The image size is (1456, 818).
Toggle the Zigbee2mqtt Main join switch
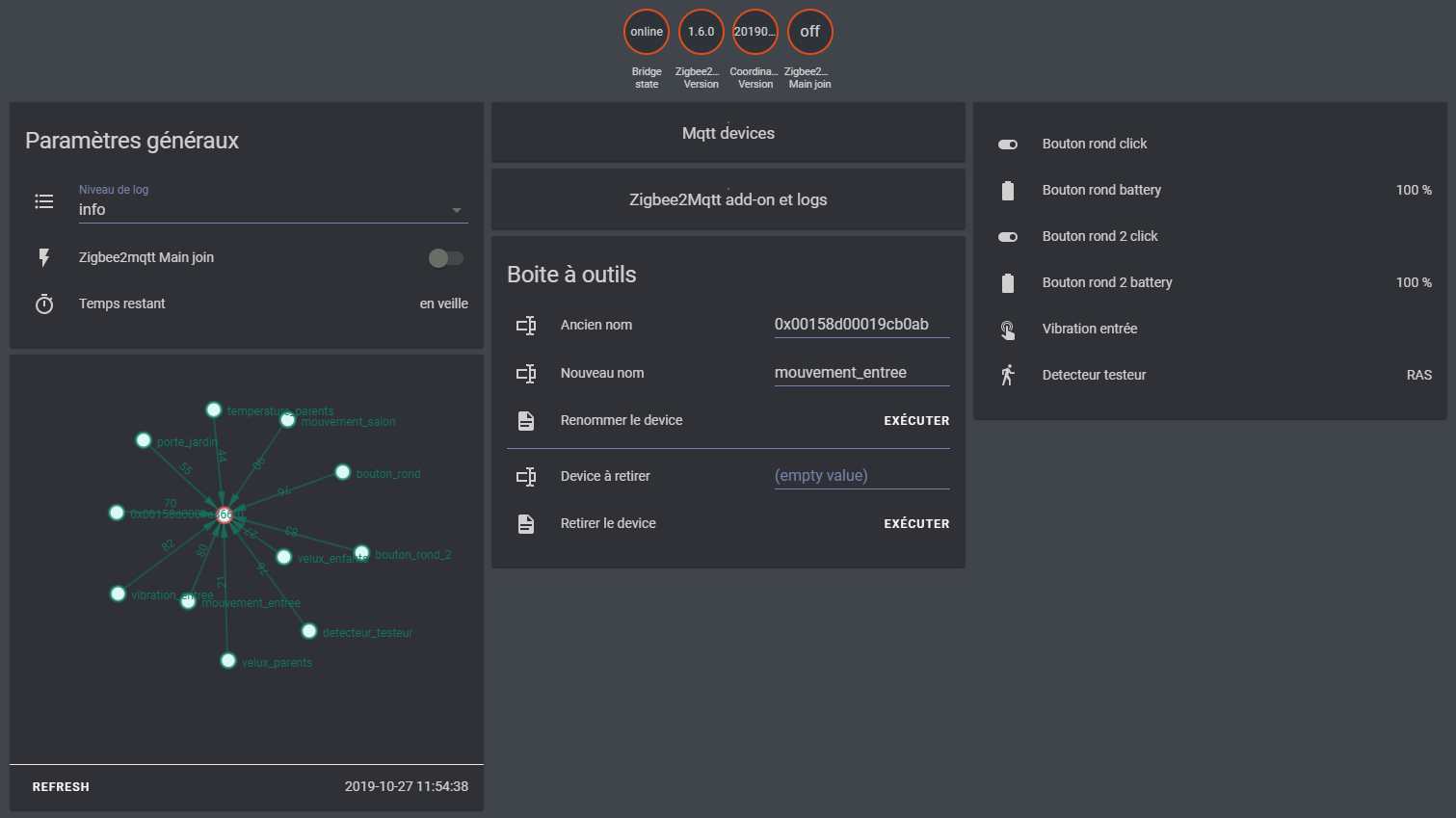446,257
